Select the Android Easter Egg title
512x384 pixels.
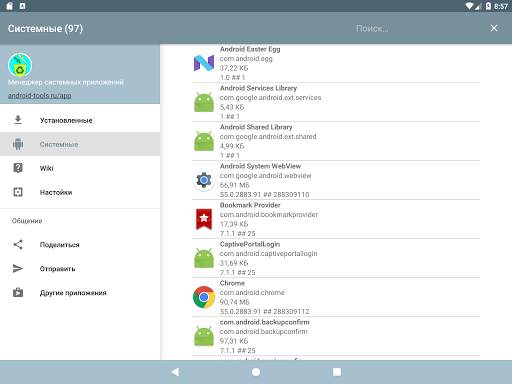(x=250, y=49)
